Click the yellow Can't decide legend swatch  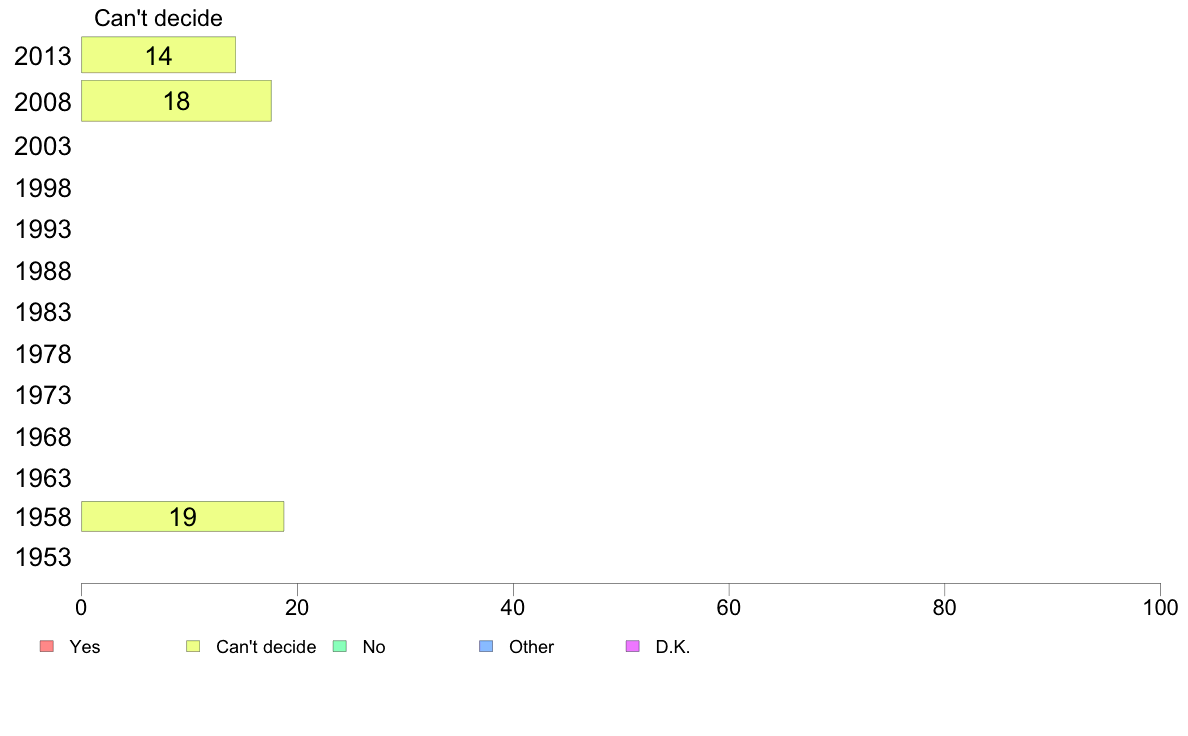click(x=193, y=647)
